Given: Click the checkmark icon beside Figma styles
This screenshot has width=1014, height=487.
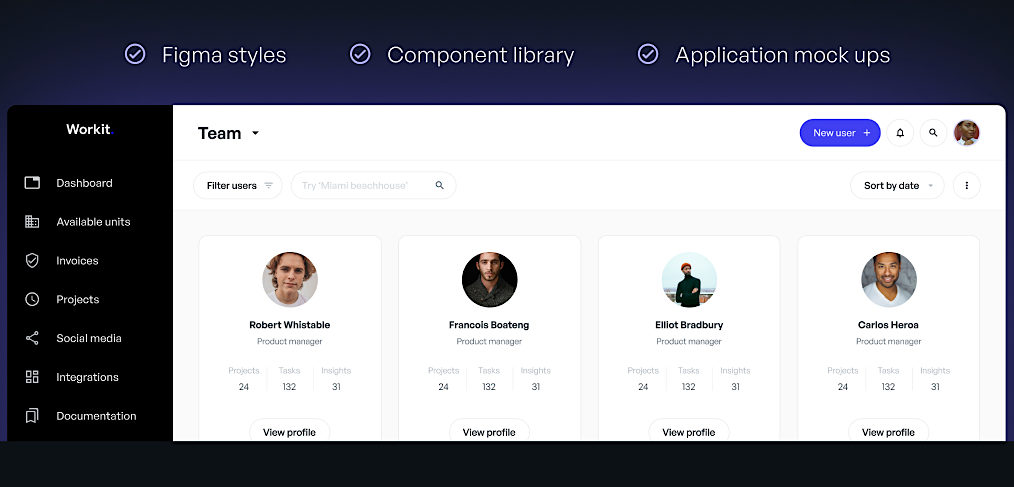Looking at the screenshot, I should click(135, 54).
